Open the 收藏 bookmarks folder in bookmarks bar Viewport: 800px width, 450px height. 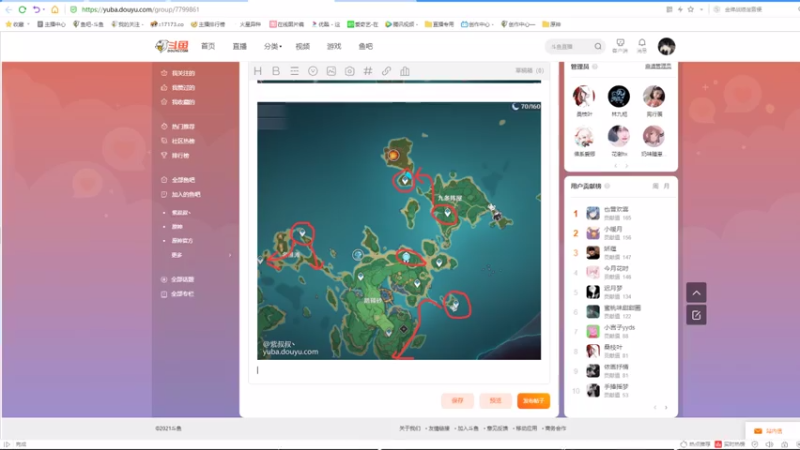[x=16, y=24]
